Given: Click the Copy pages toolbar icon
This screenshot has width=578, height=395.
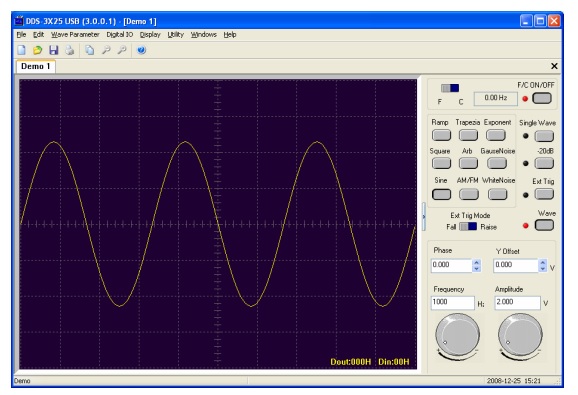Looking at the screenshot, I should [x=90, y=50].
